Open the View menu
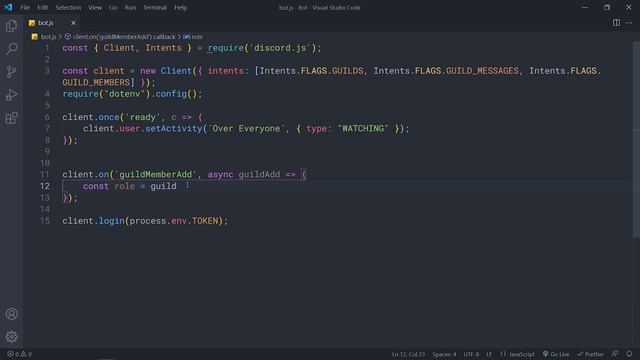This screenshot has height=360, width=640. 95,7
